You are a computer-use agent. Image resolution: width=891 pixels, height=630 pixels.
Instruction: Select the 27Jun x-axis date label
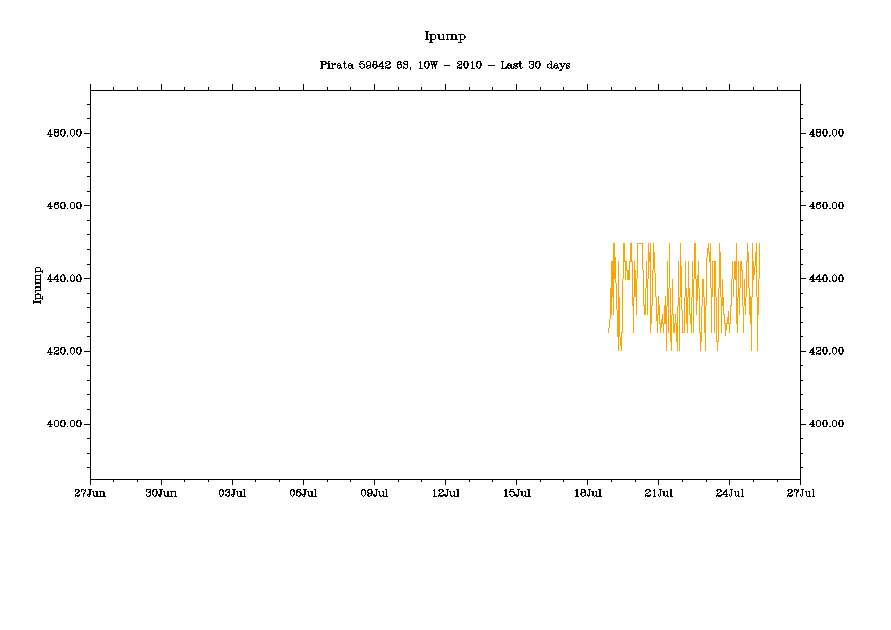(90, 493)
